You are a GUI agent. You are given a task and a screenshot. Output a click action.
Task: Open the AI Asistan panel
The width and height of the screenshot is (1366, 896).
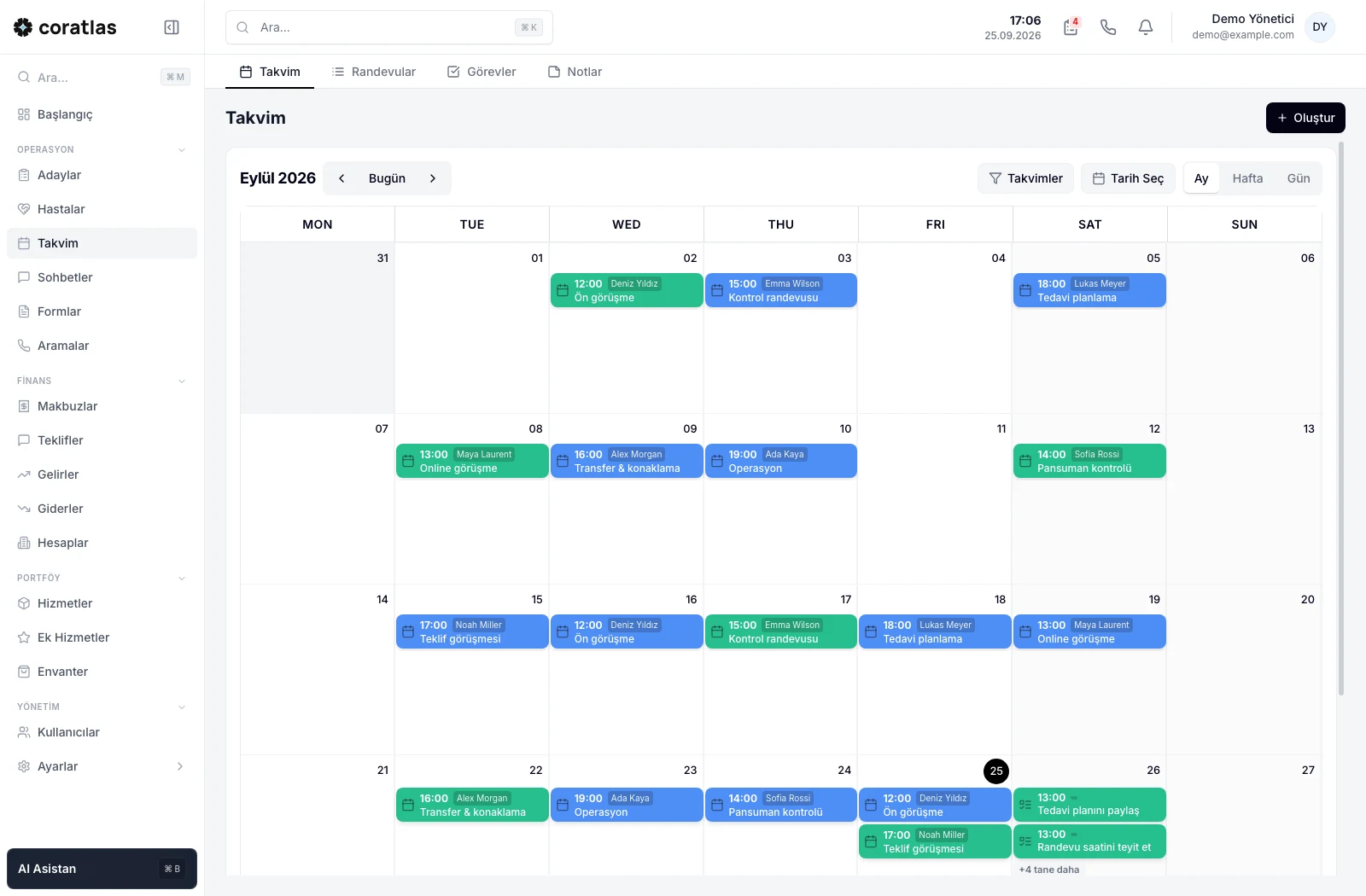coord(102,869)
